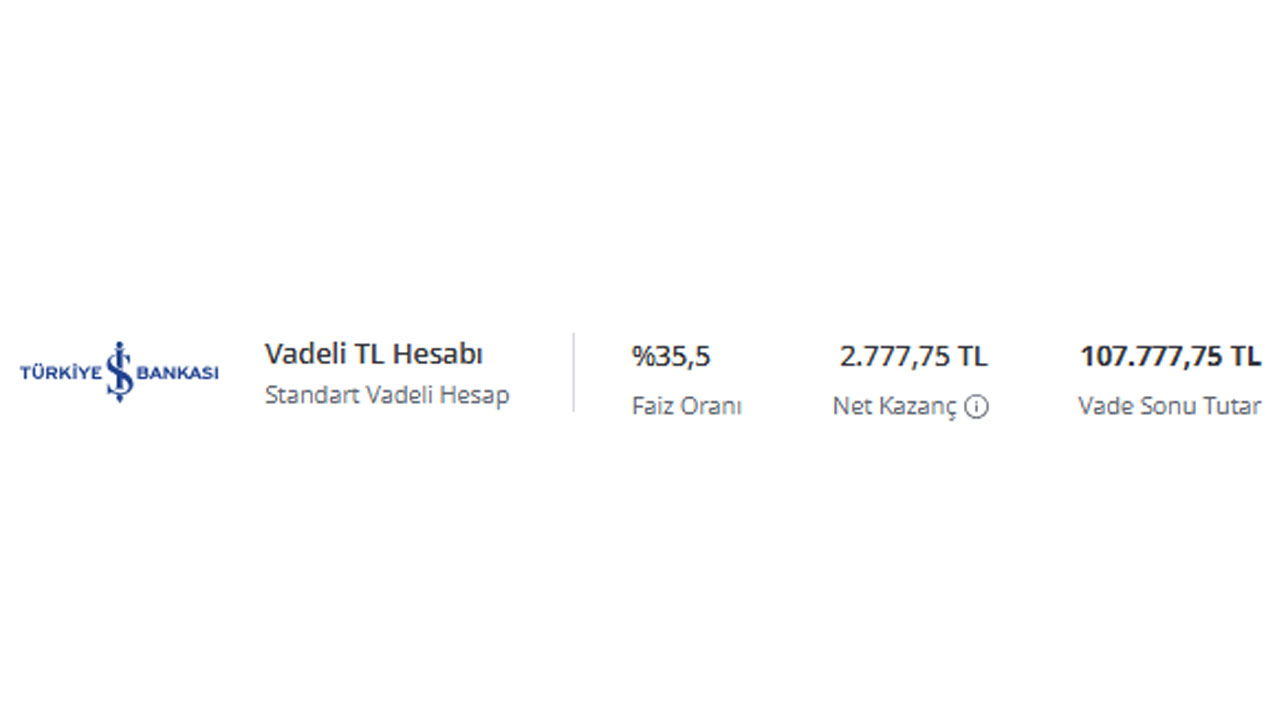Click the %35,5 interest rate value

671,356
